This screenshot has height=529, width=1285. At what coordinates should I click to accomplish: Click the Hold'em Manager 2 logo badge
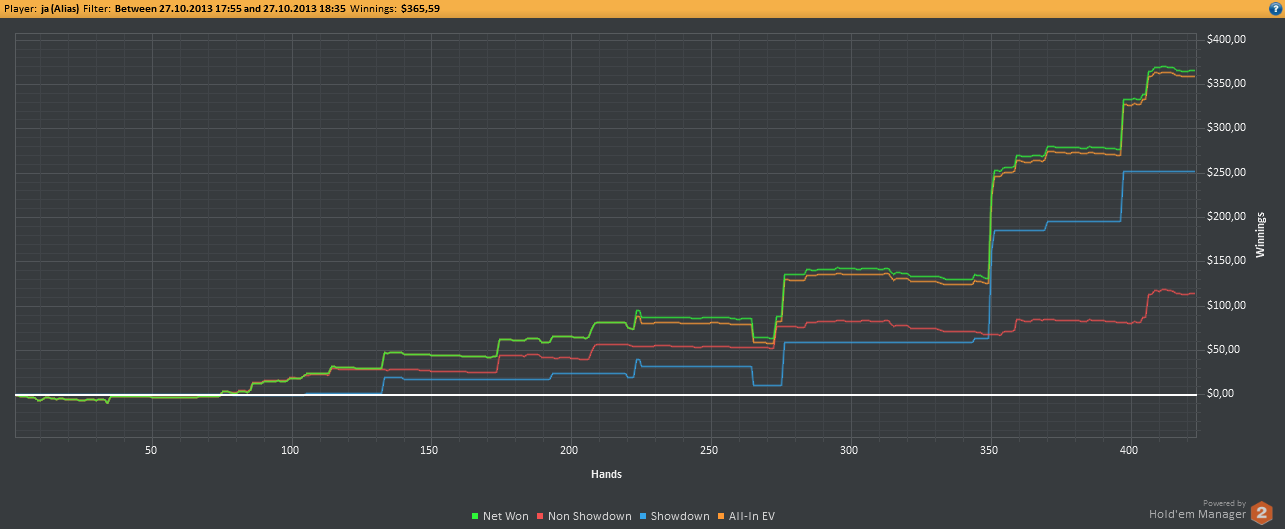pyautogui.click(x=1262, y=513)
